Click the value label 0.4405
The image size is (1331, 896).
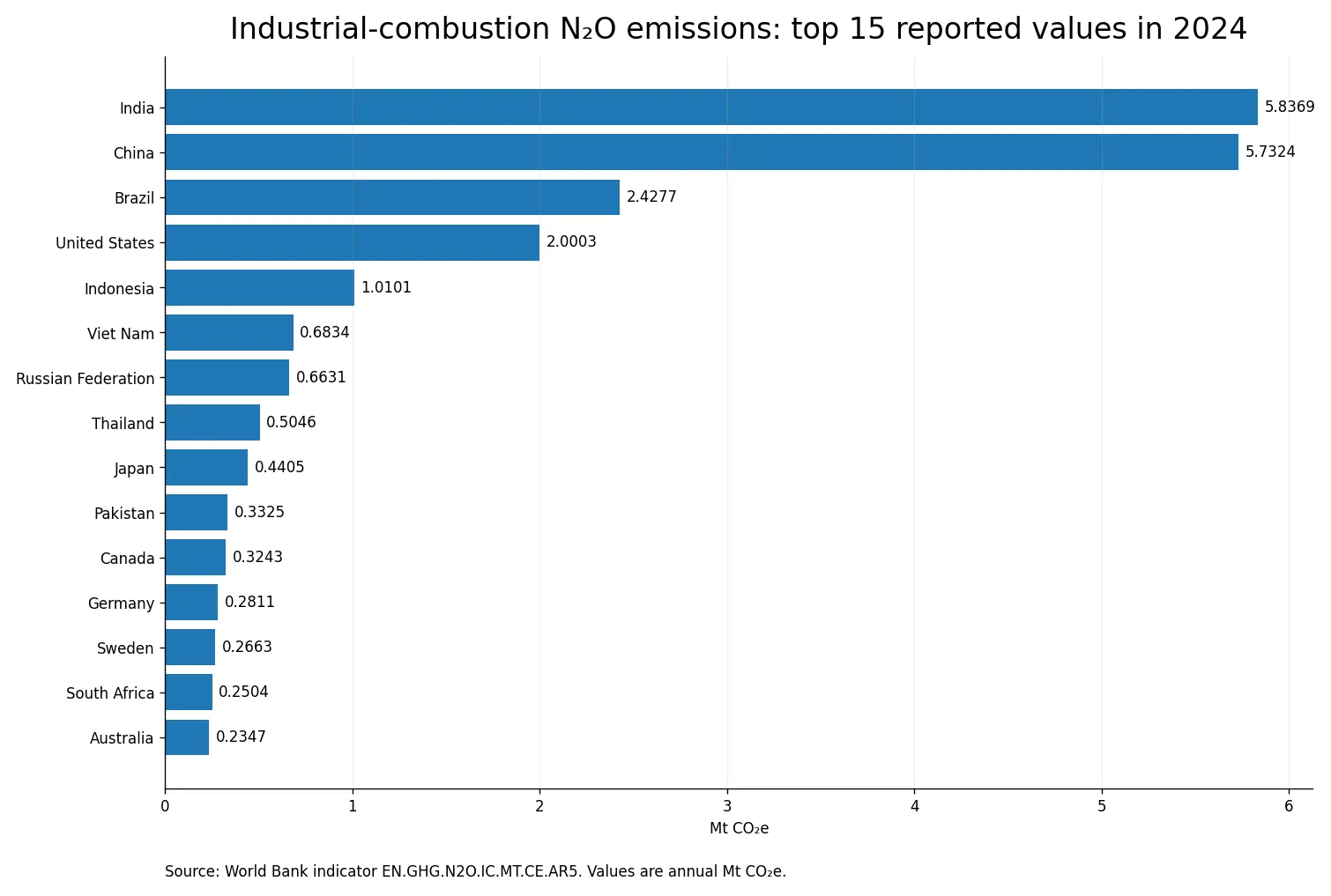pos(279,467)
